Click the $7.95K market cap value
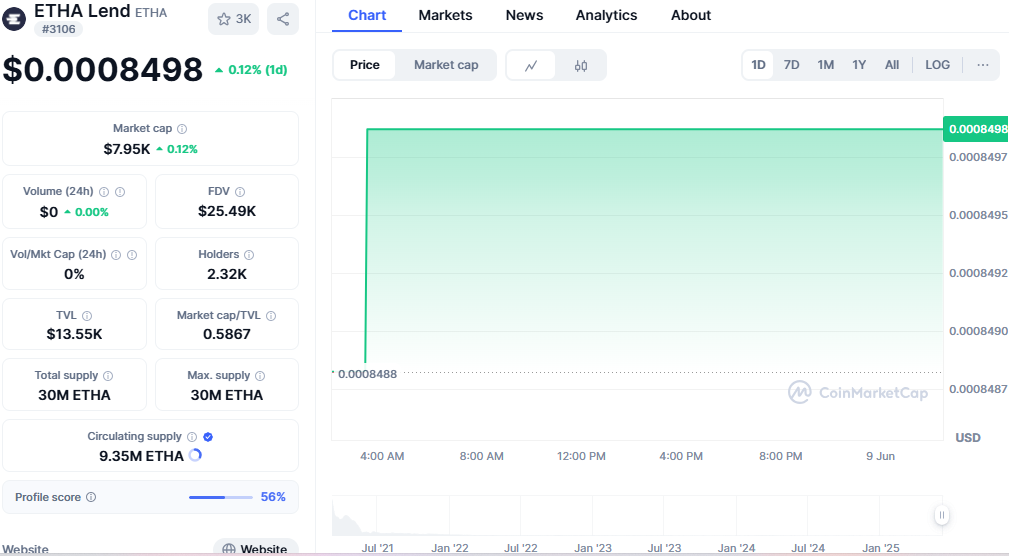 point(127,149)
